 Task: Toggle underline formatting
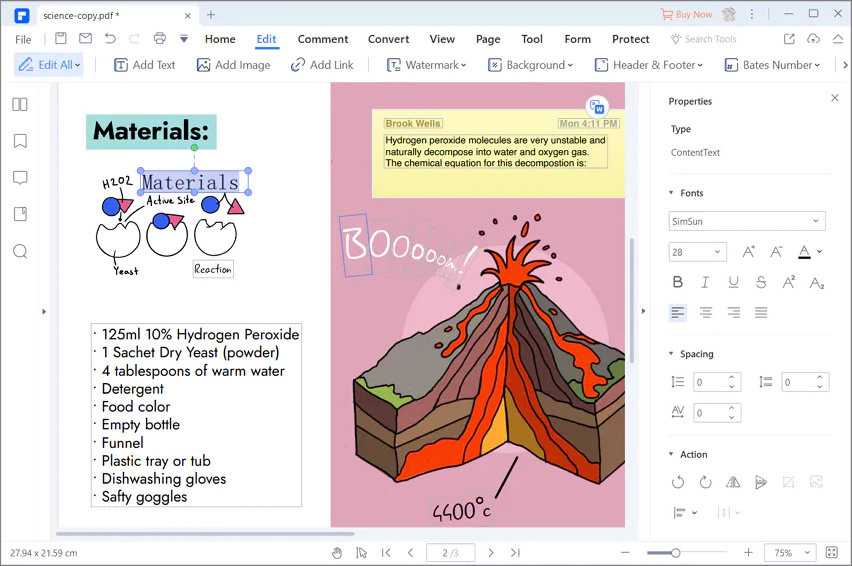[734, 282]
